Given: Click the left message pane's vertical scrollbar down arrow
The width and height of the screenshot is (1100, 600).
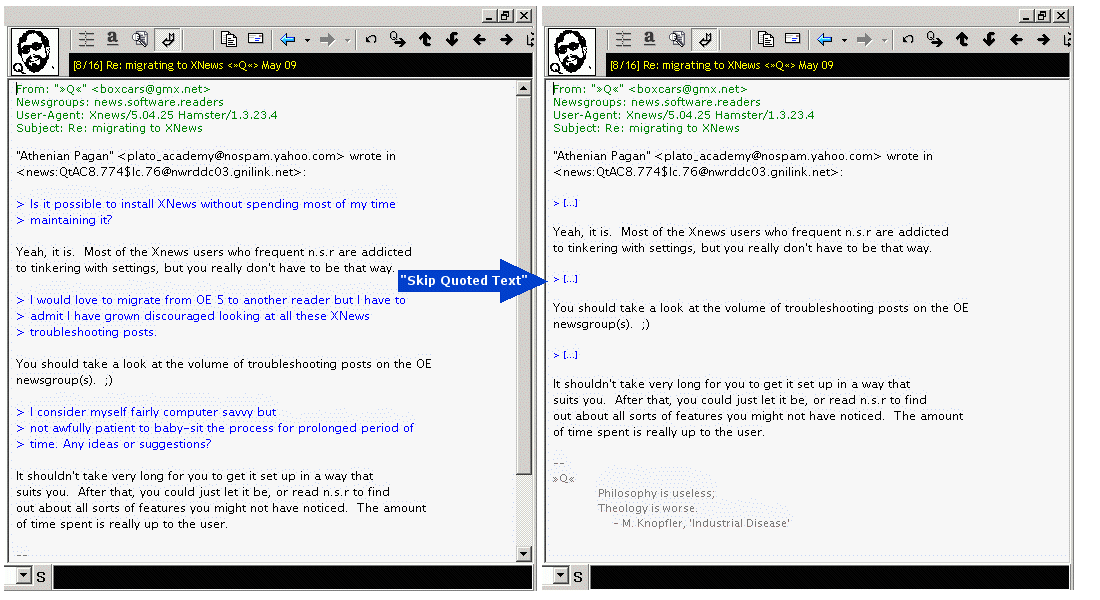Looking at the screenshot, I should coord(523,553).
